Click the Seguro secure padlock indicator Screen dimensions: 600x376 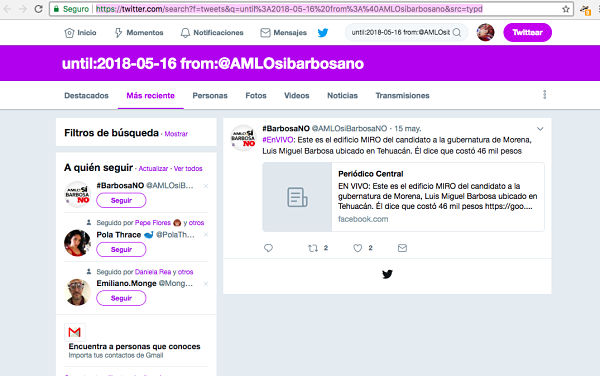(71, 9)
